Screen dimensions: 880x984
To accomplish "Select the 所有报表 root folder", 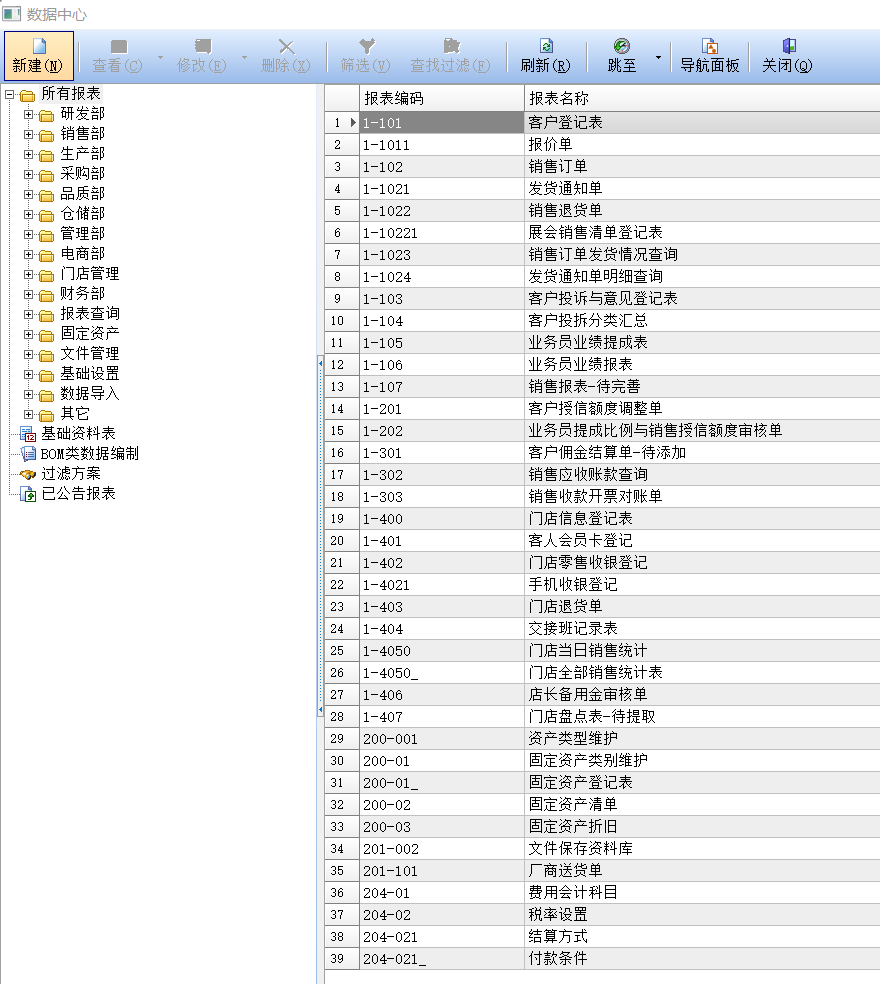I will [70, 94].
